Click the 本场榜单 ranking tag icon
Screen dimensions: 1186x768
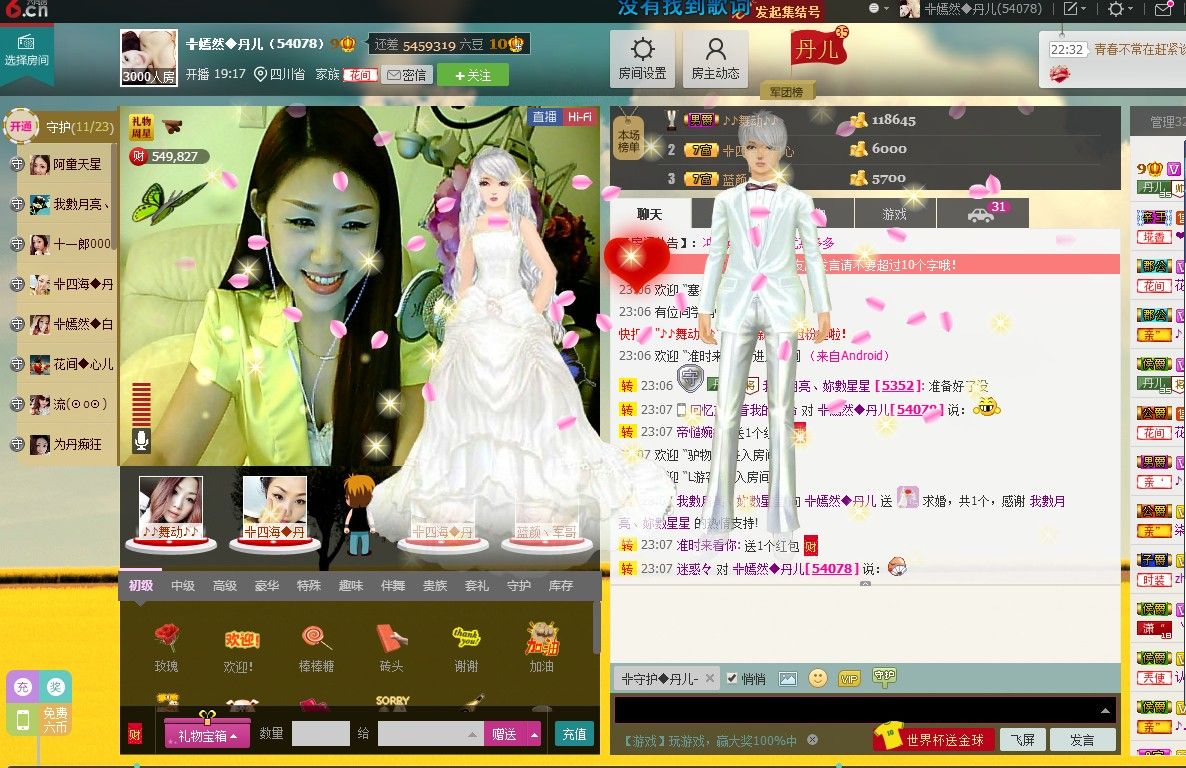(x=629, y=140)
